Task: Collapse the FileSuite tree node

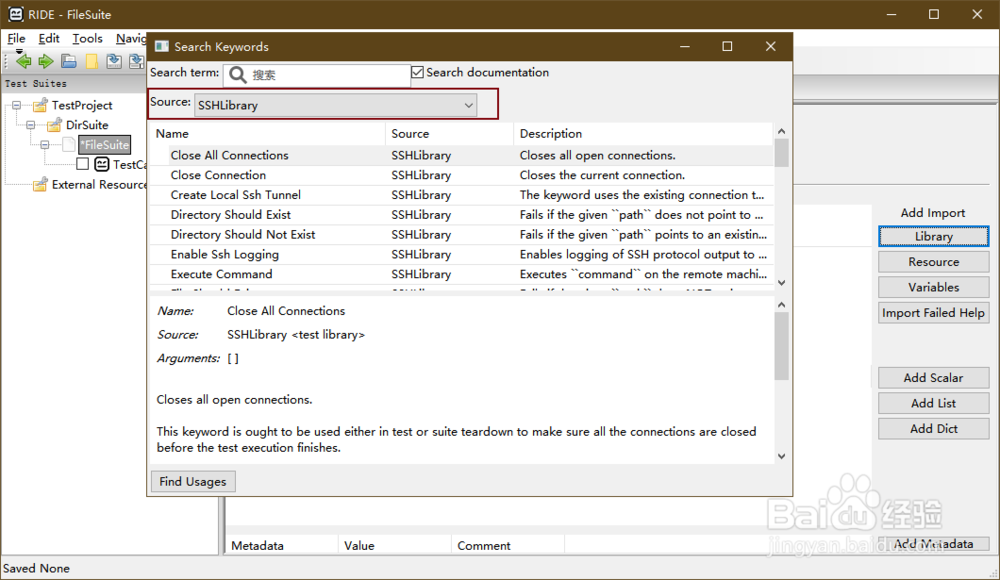Action: (x=45, y=144)
